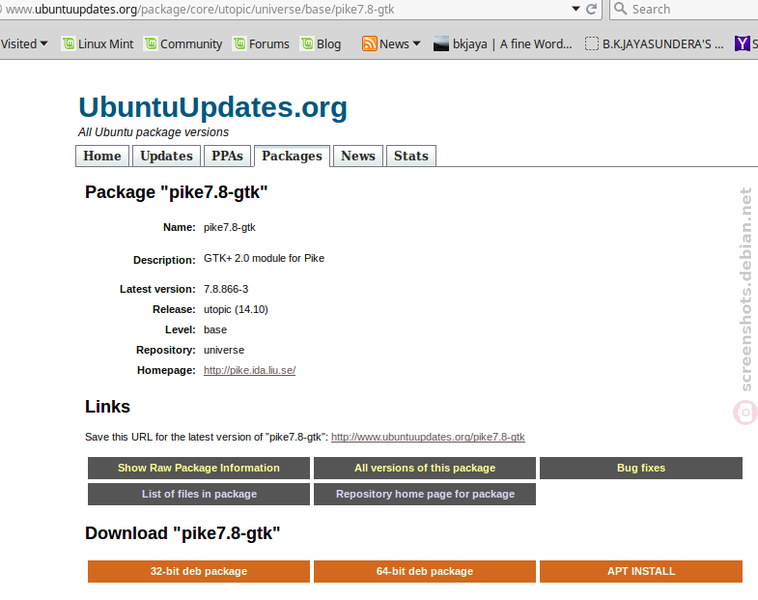The image size is (758, 600).
Task: Click the Download "pike7.8-gtk" heading
Action: pos(183,533)
